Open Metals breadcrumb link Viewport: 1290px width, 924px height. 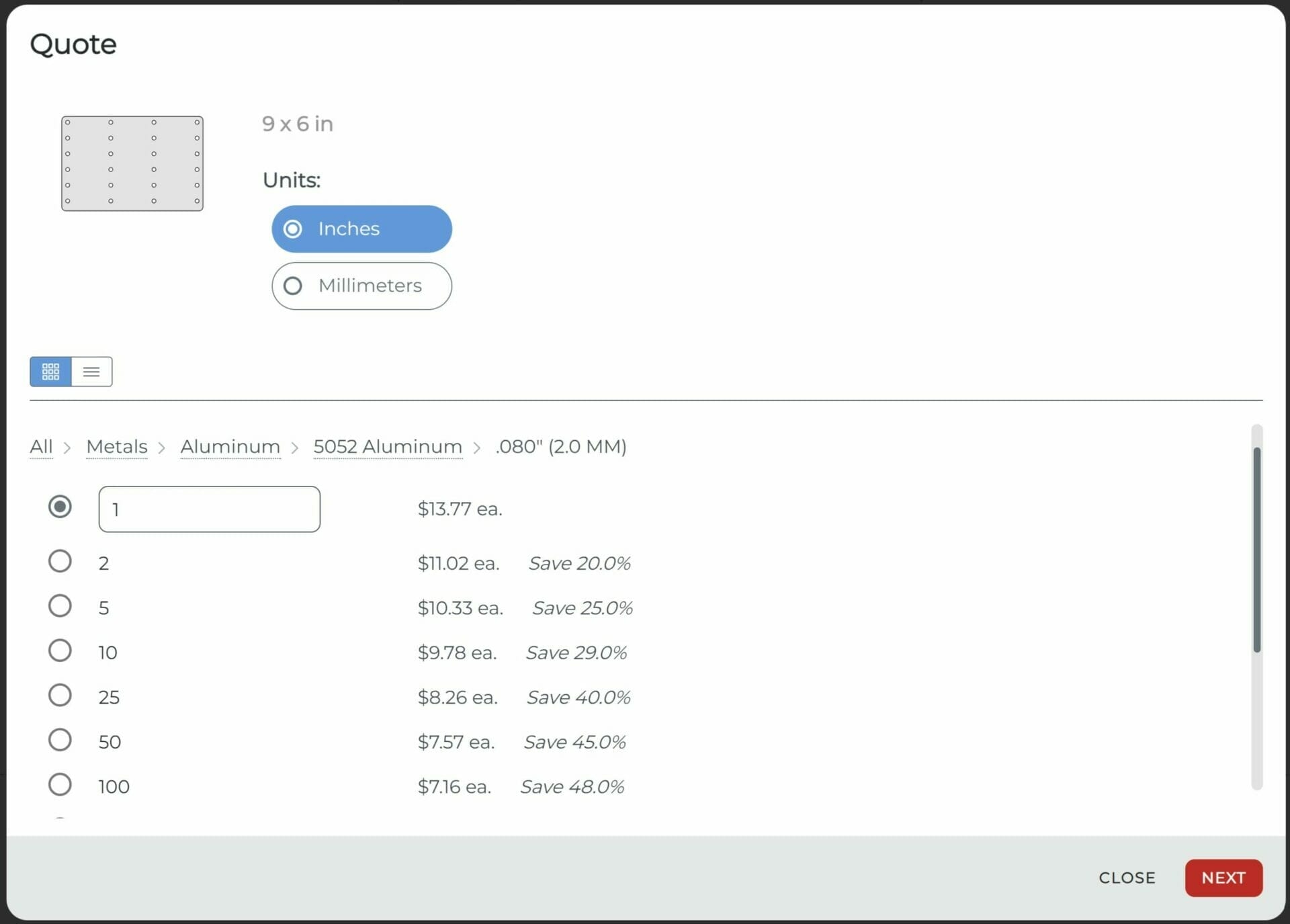click(117, 446)
